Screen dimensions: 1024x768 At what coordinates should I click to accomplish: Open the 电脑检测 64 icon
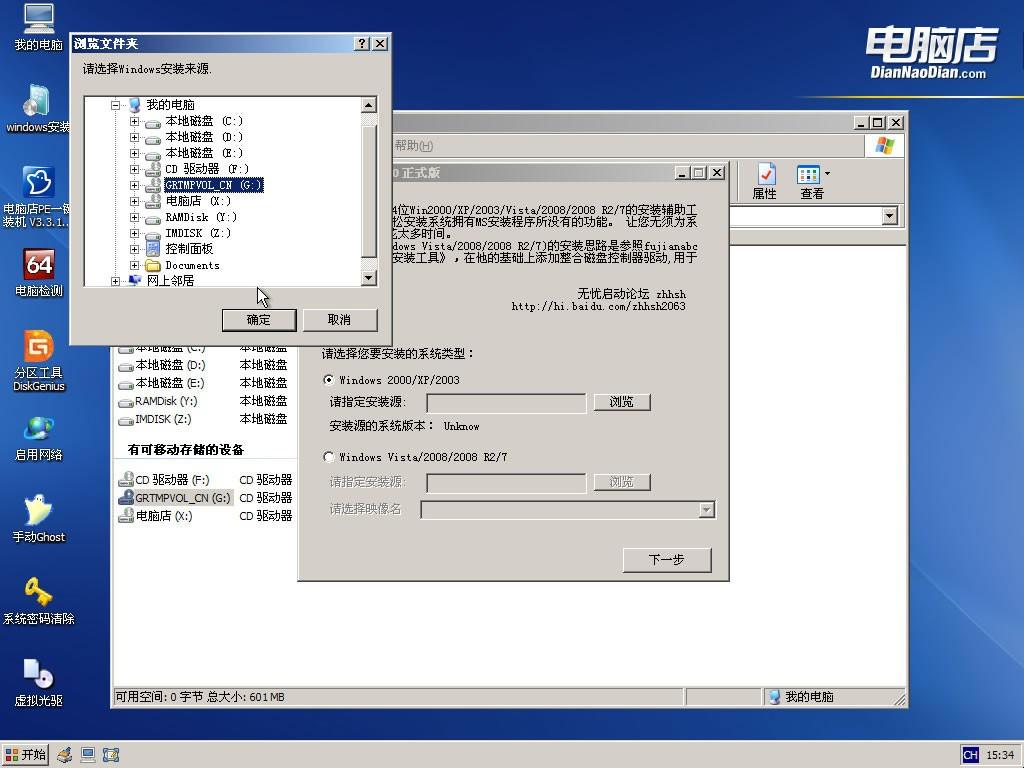click(x=39, y=273)
